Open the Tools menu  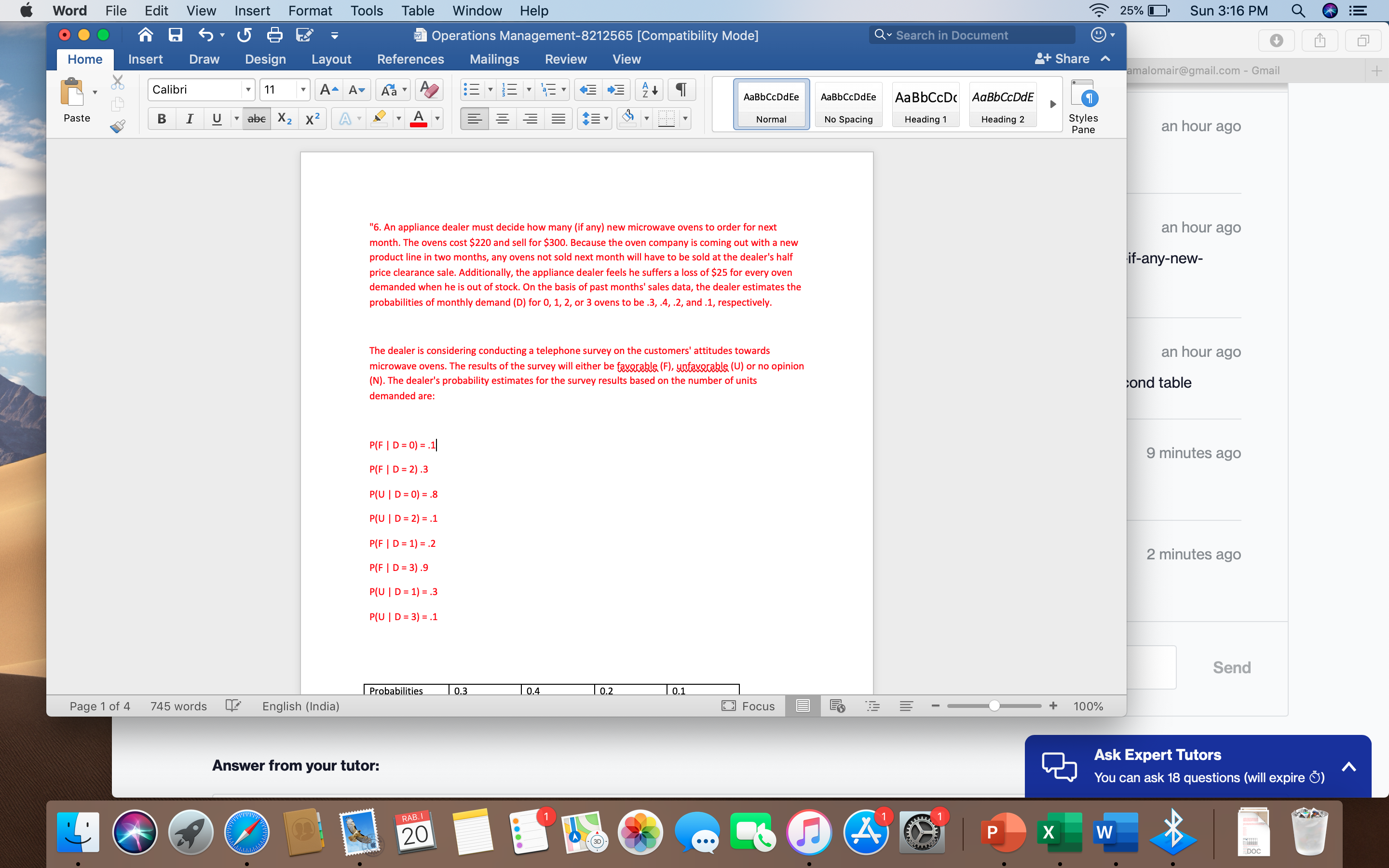[x=366, y=11]
